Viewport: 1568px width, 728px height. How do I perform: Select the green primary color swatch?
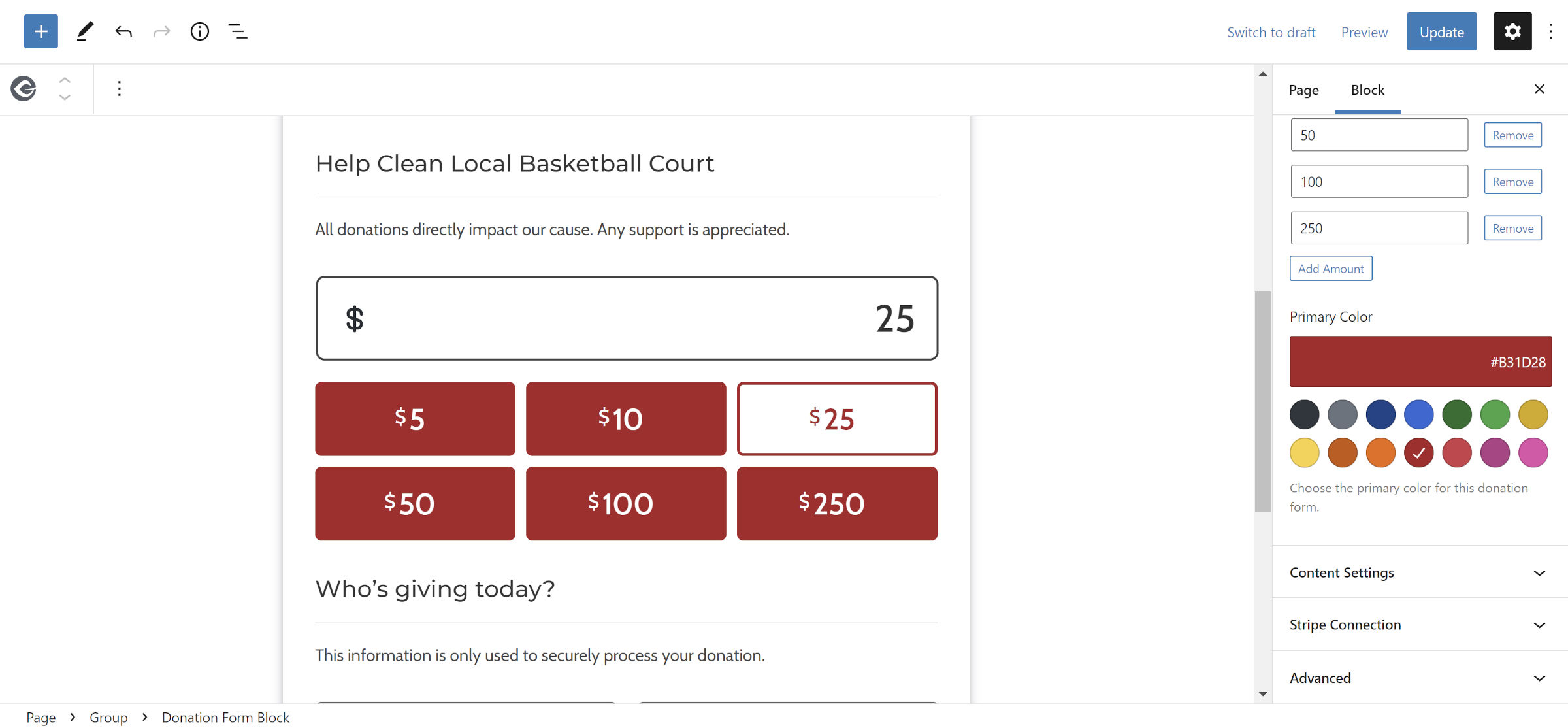click(x=1457, y=414)
